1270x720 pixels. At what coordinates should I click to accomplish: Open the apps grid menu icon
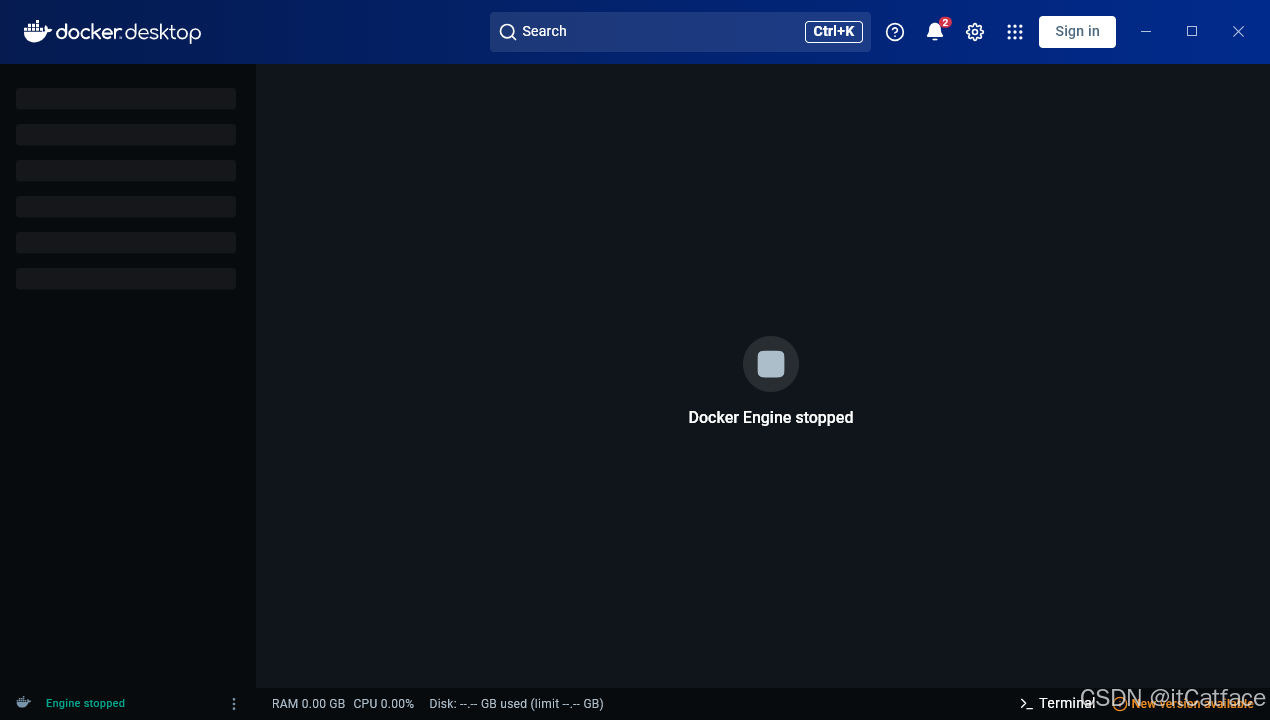point(1015,32)
